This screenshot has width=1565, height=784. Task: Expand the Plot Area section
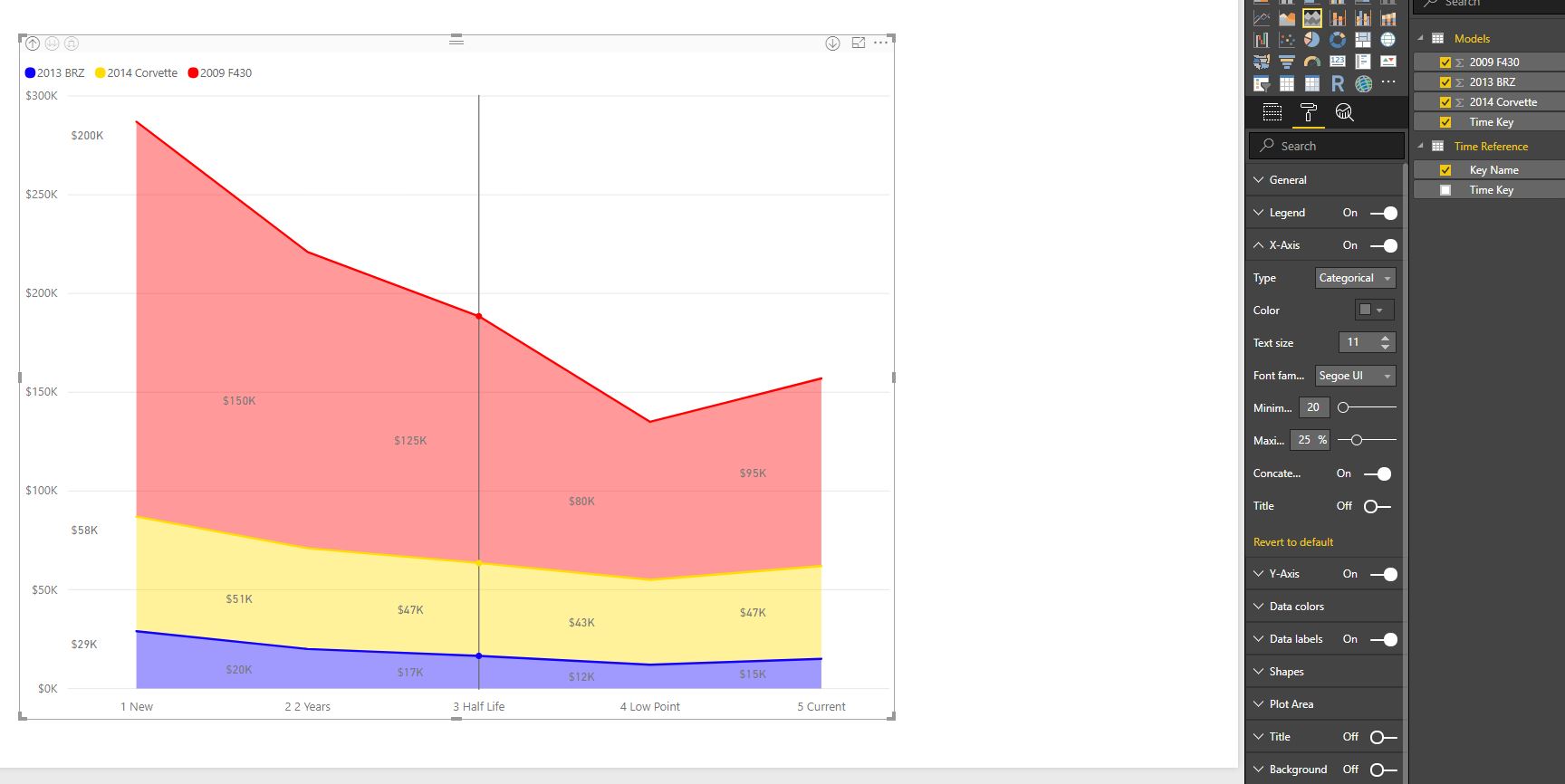click(x=1324, y=704)
